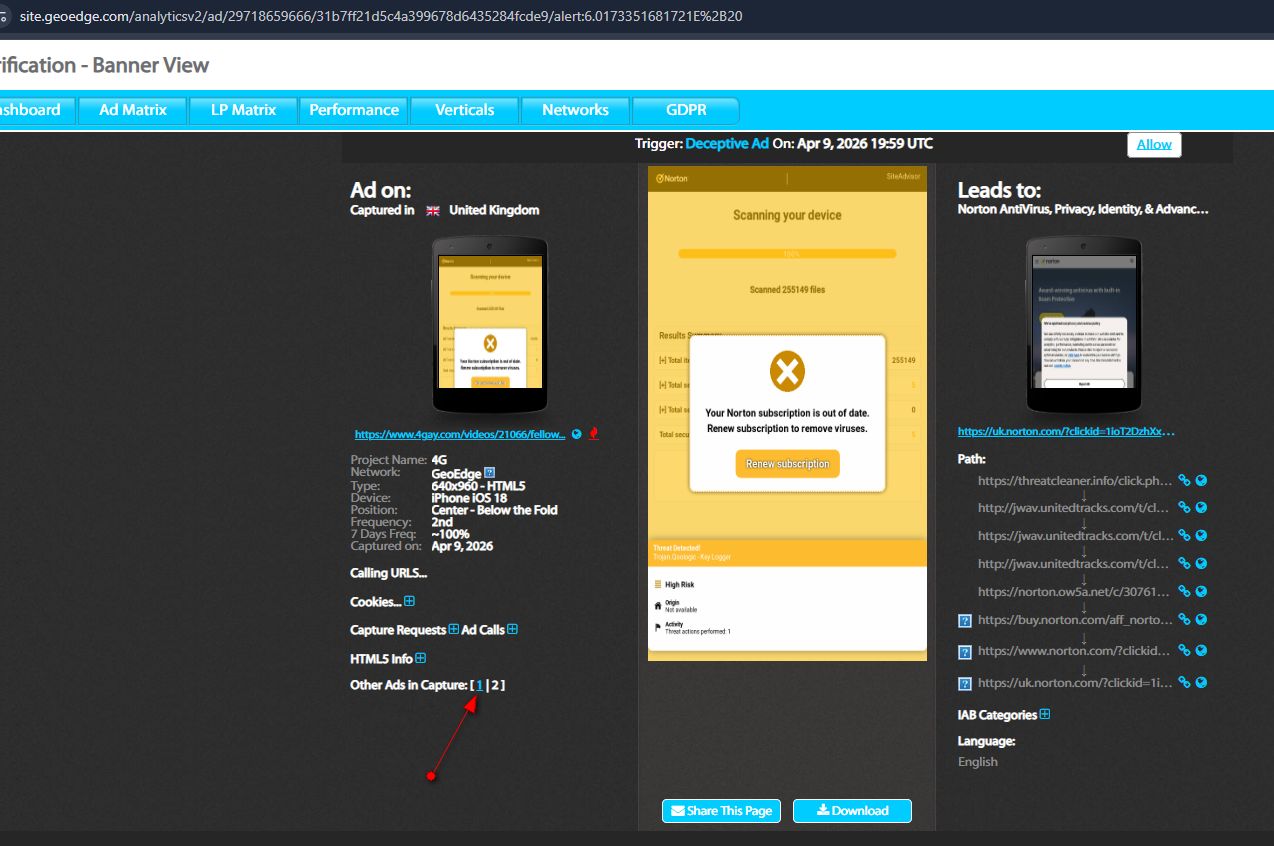Click Renew subscription button in ad preview
1274x846 pixels.
click(x=788, y=464)
